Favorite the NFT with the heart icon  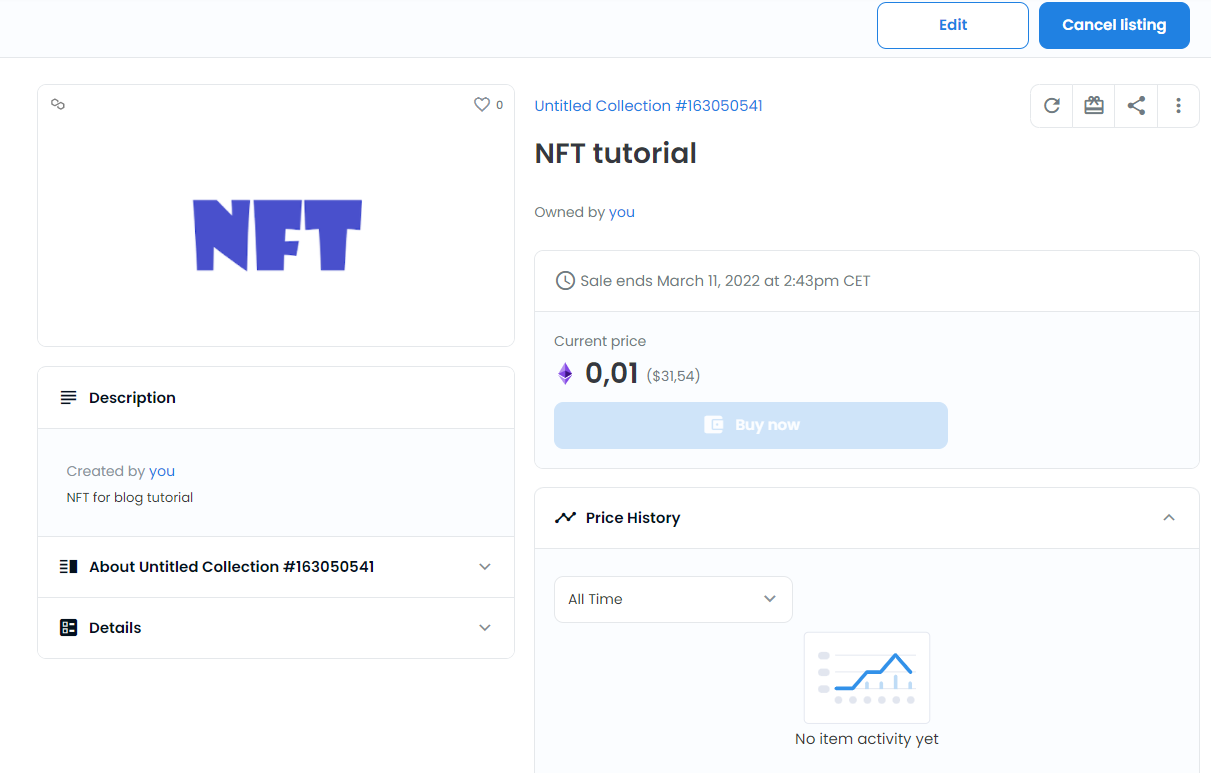coord(482,104)
